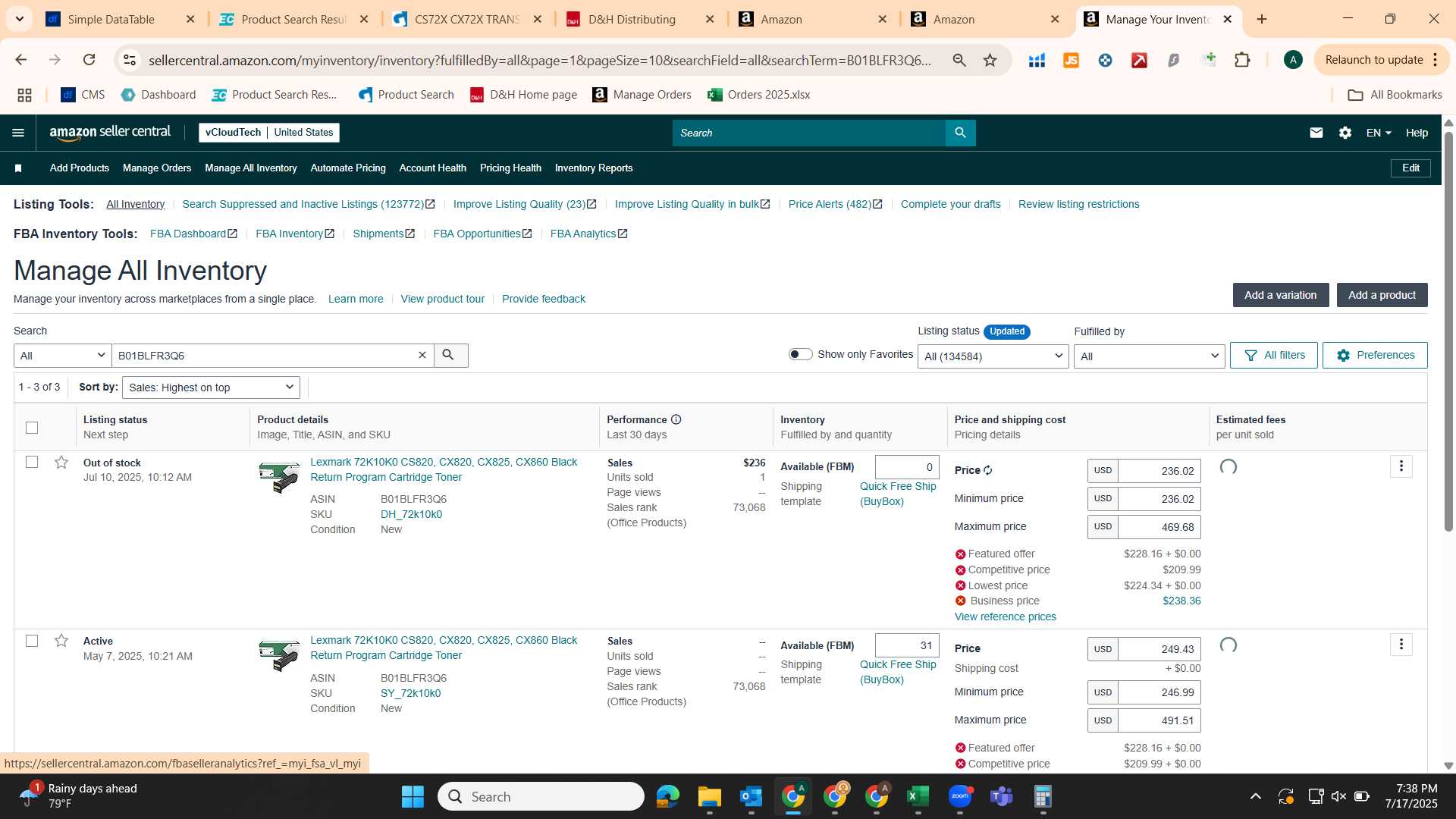This screenshot has height=819, width=1456.
Task: Click View reference prices link
Action: click(1005, 617)
